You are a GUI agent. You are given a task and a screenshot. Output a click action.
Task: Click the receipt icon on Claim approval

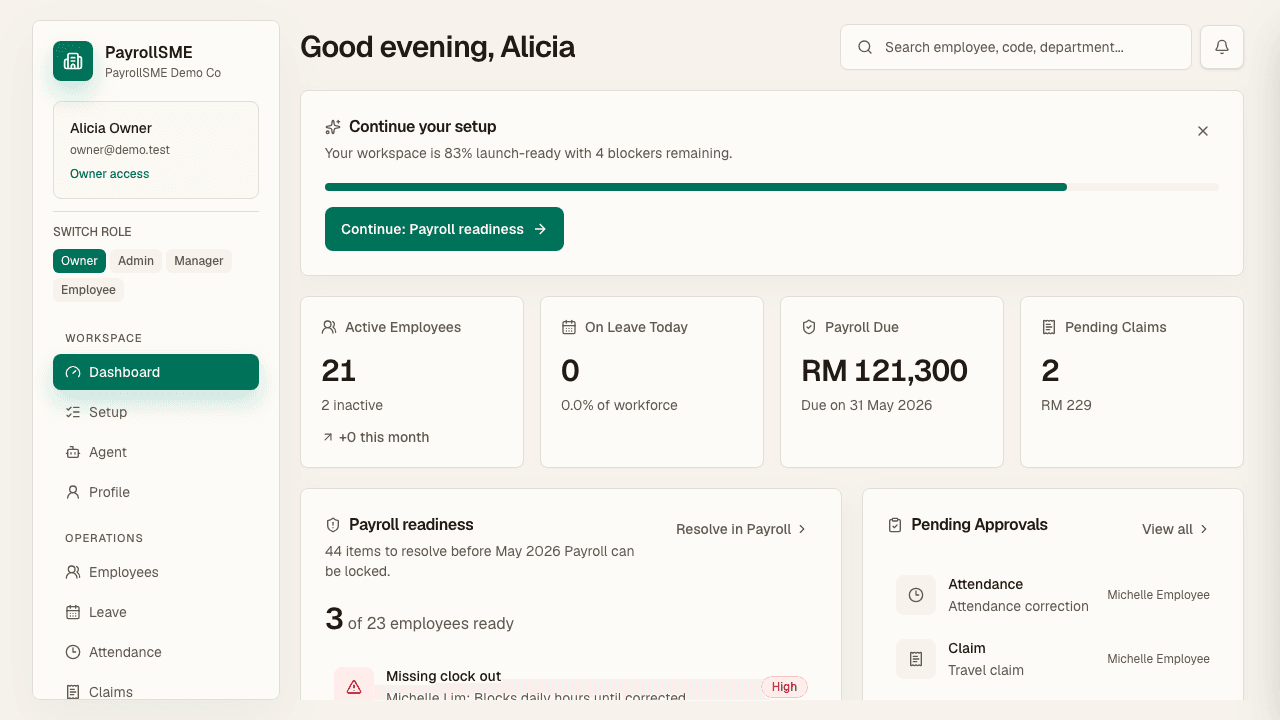(x=916, y=659)
